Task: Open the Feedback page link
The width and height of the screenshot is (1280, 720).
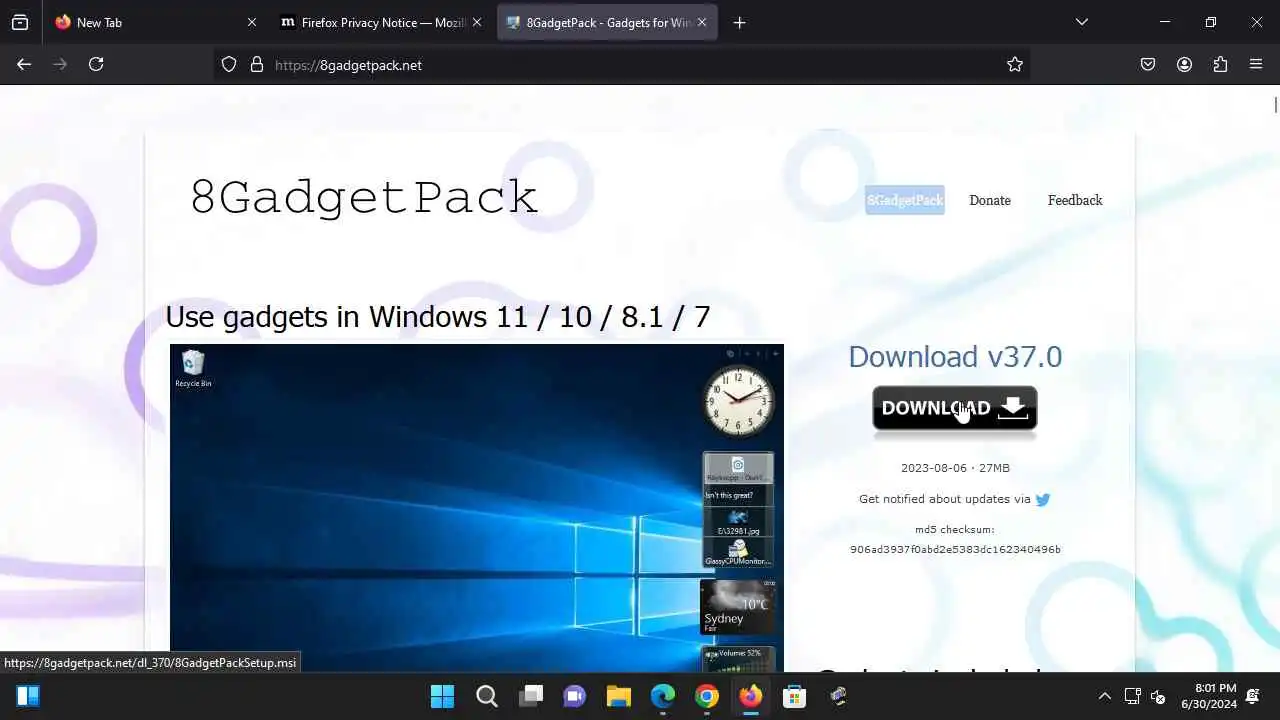Action: [x=1075, y=200]
